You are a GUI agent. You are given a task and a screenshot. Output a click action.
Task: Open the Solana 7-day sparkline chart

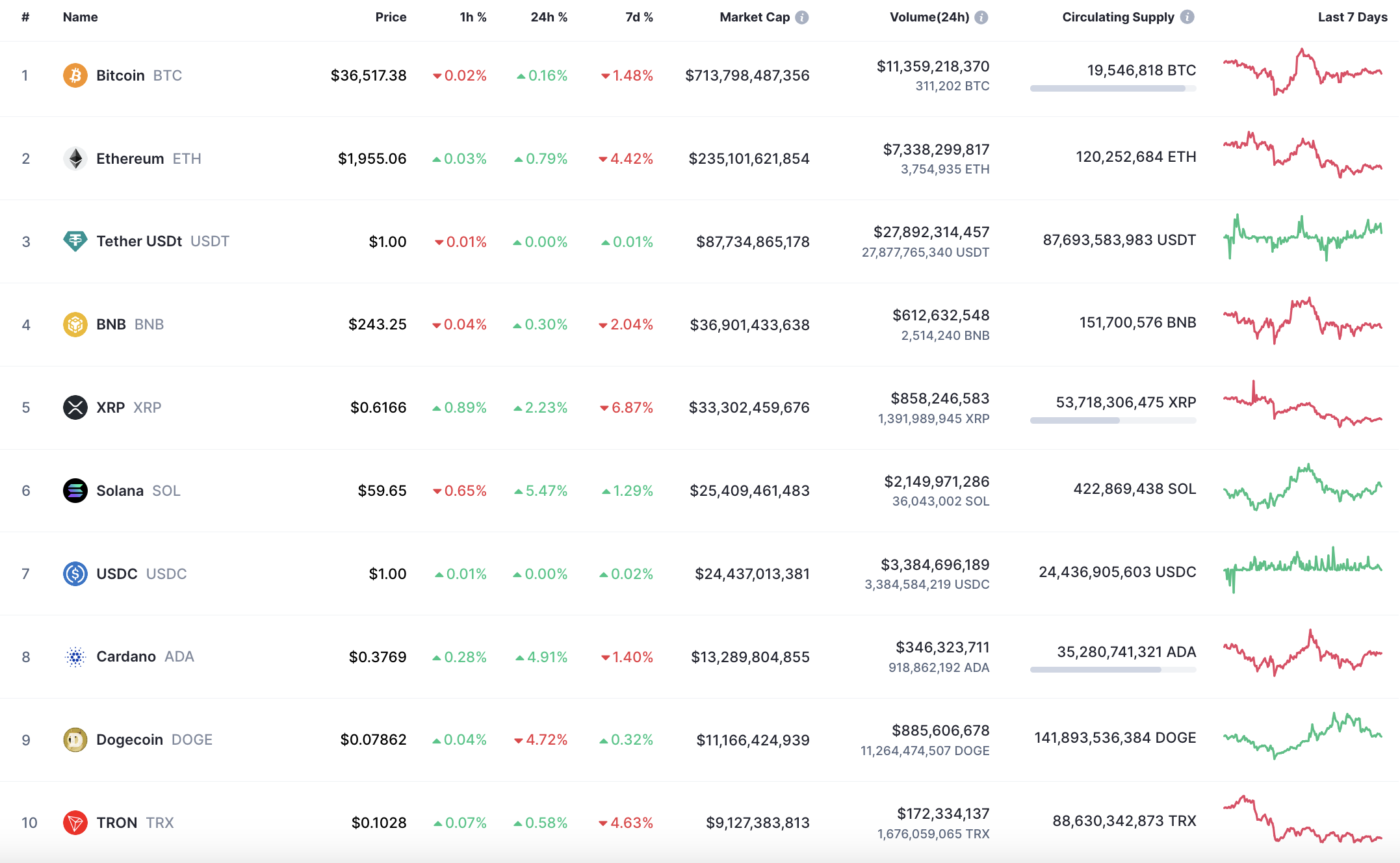tap(1303, 488)
